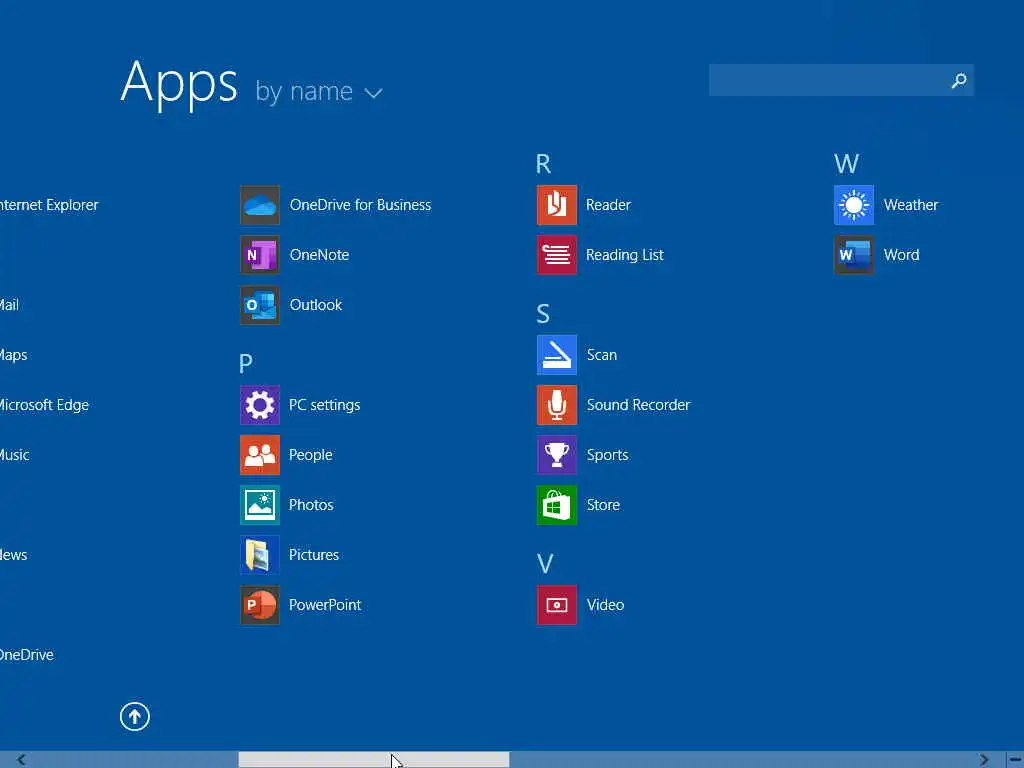Click the 'Store' label
1024x768 pixels.
[x=603, y=505]
